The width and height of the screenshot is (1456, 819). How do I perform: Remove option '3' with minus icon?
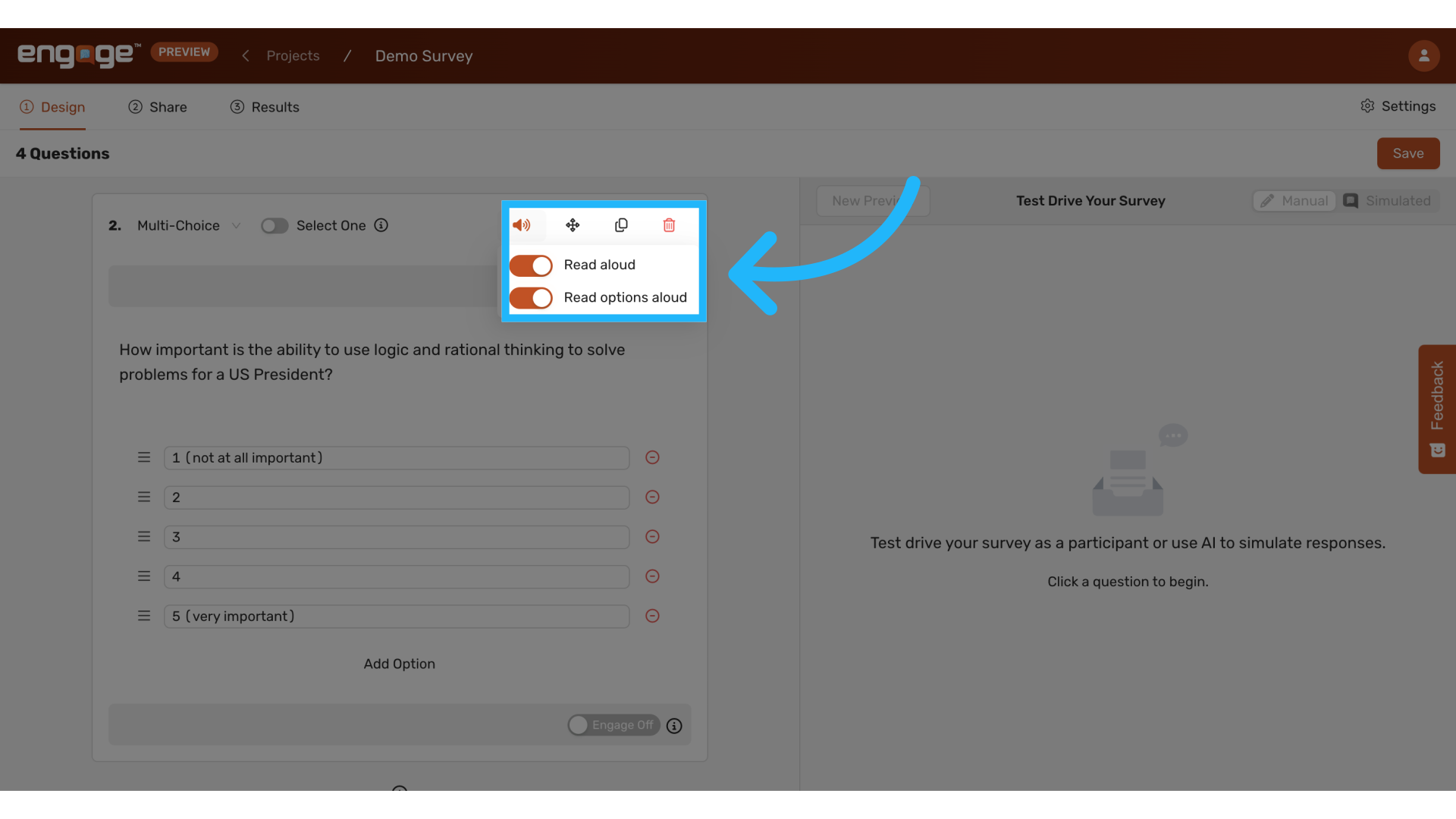(x=652, y=536)
